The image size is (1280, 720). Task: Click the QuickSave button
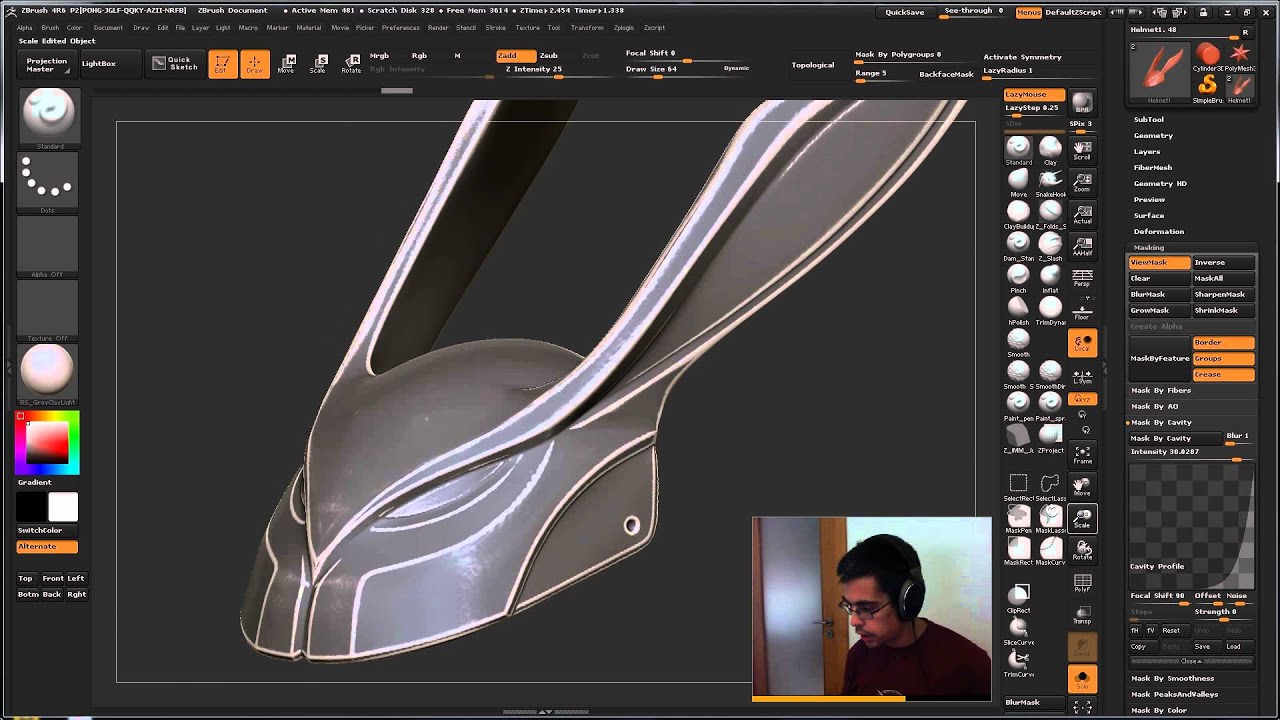point(905,12)
